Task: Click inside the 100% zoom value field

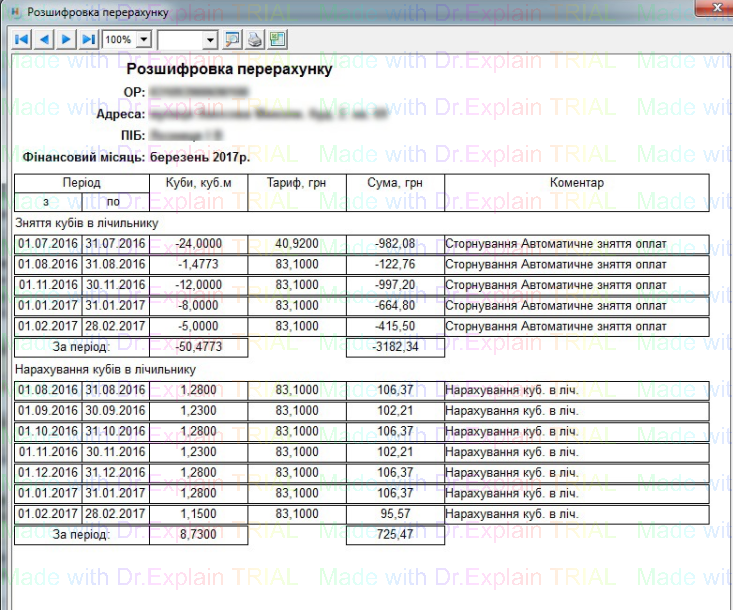Action: (118, 40)
